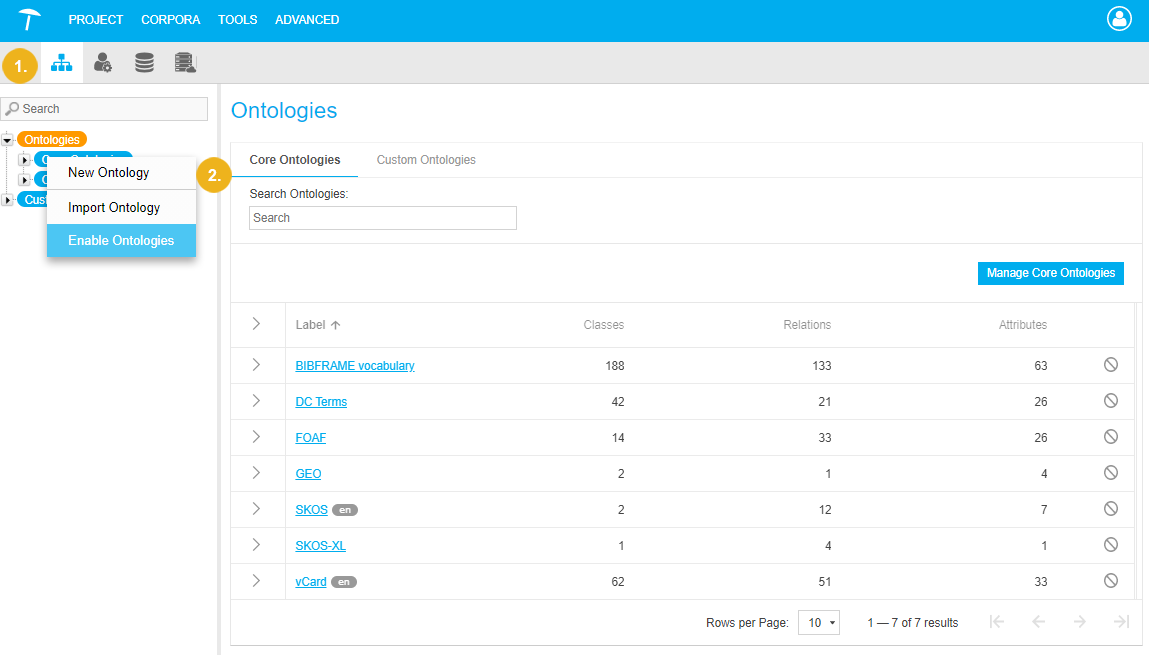Click the Search Ontologies input field
Screen dimensions: 1149x655
382,218
